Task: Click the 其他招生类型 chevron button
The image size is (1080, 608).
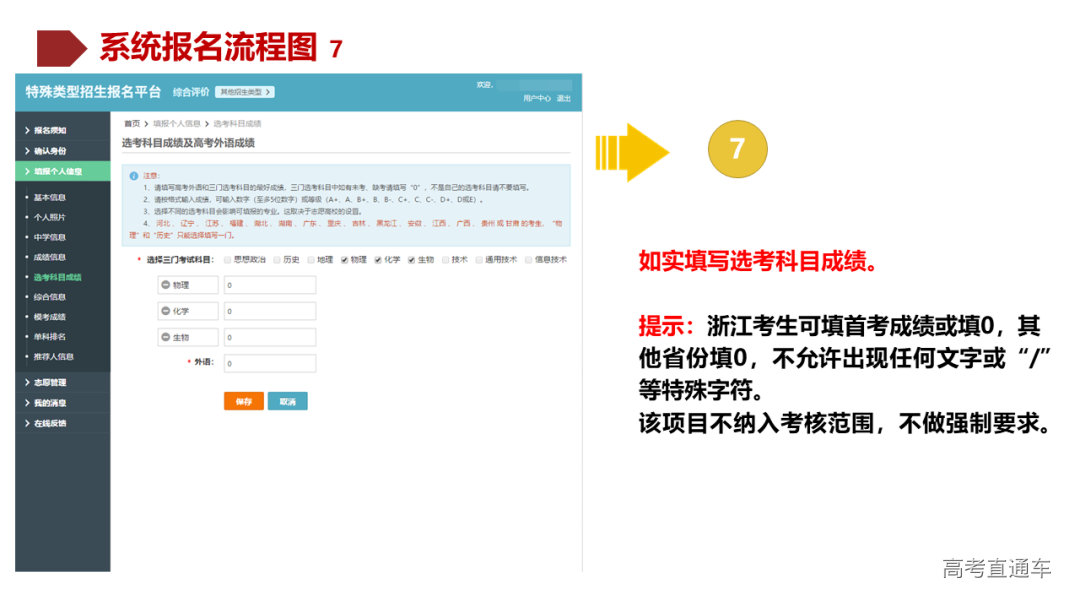Action: (x=243, y=91)
